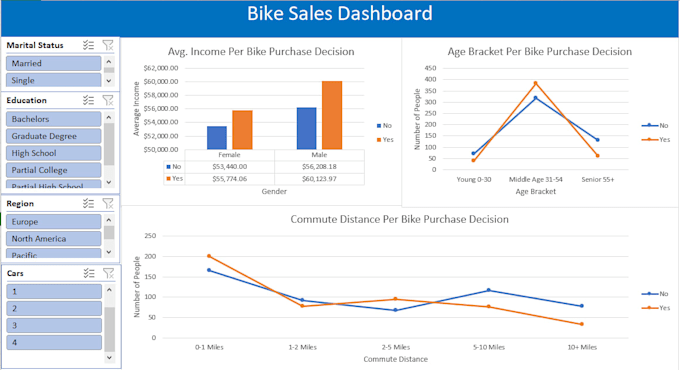680x370 pixels.
Task: Filter by Graduate Degree education
Action: click(x=54, y=136)
